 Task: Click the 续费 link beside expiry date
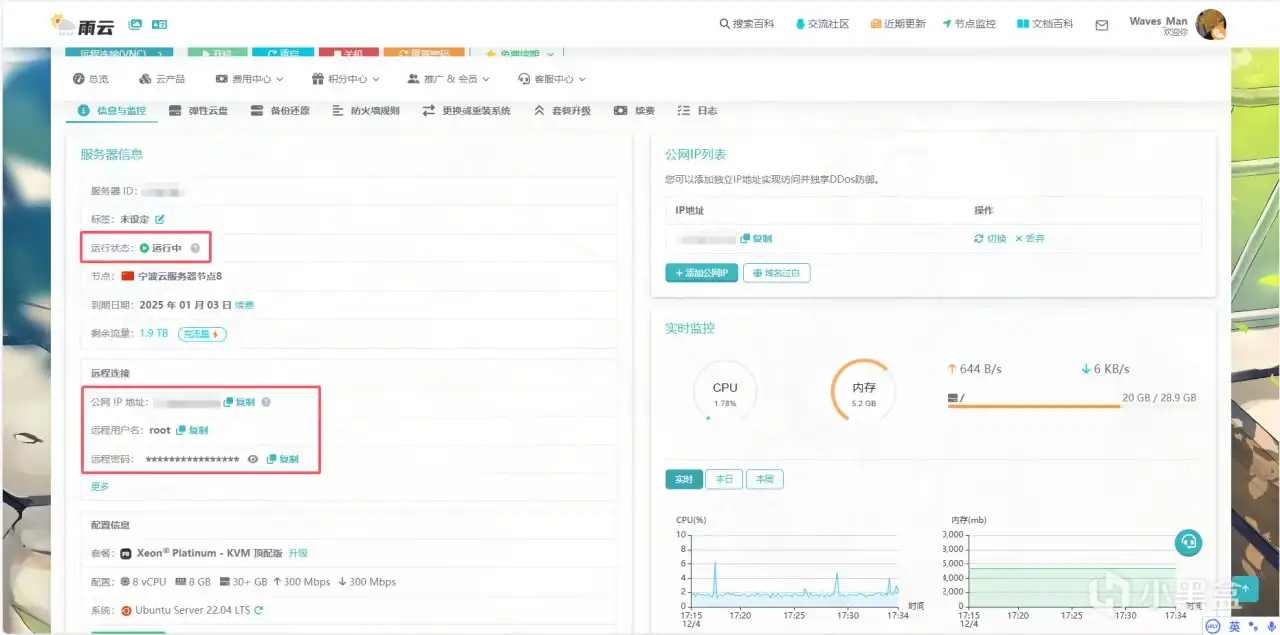(x=244, y=305)
